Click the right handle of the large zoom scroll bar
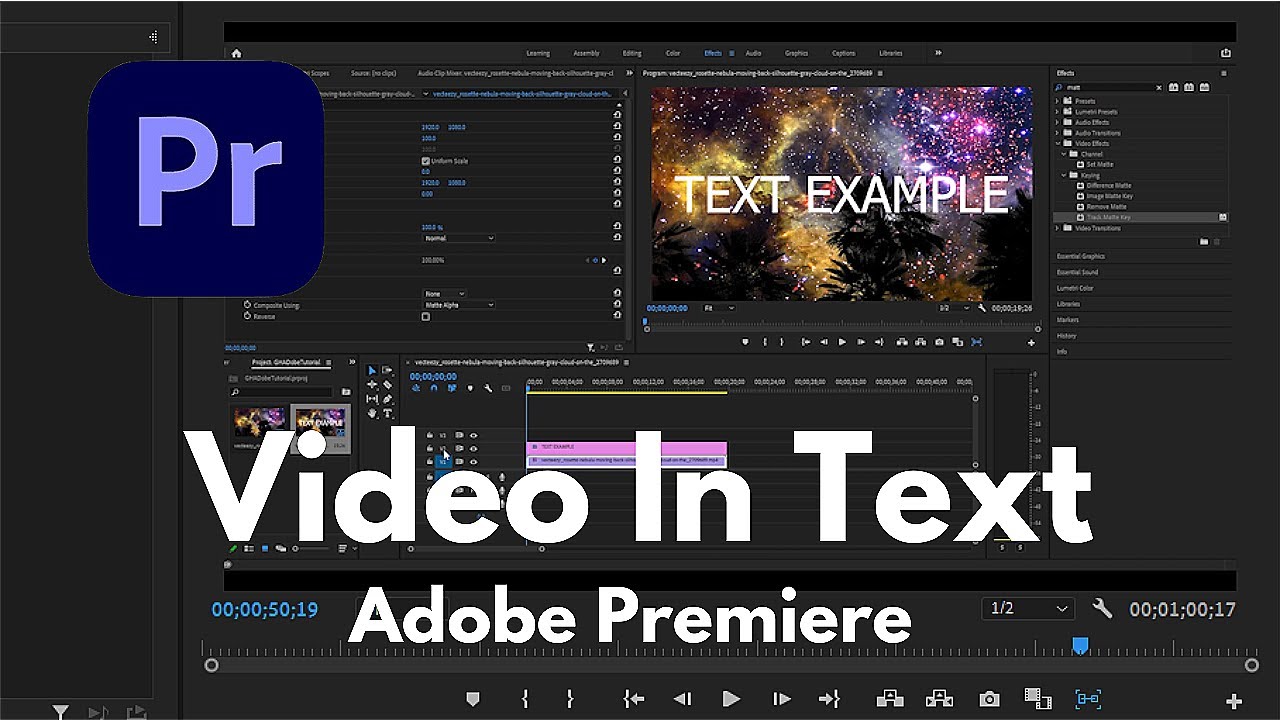The height and width of the screenshot is (720, 1280). [x=1252, y=665]
